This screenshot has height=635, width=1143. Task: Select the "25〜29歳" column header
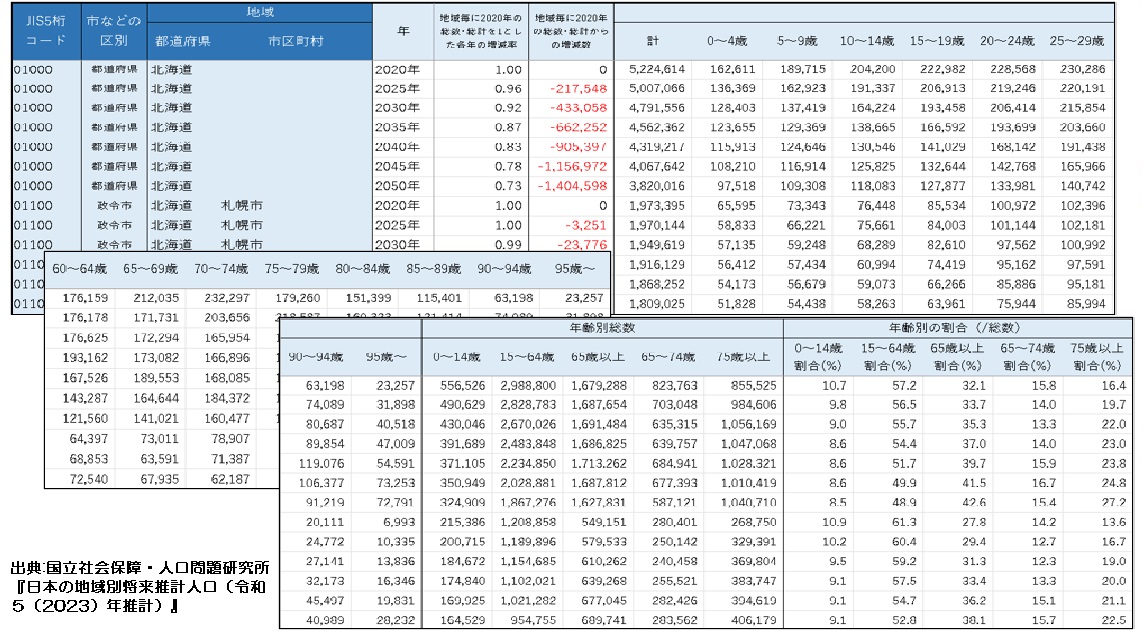[1077, 41]
